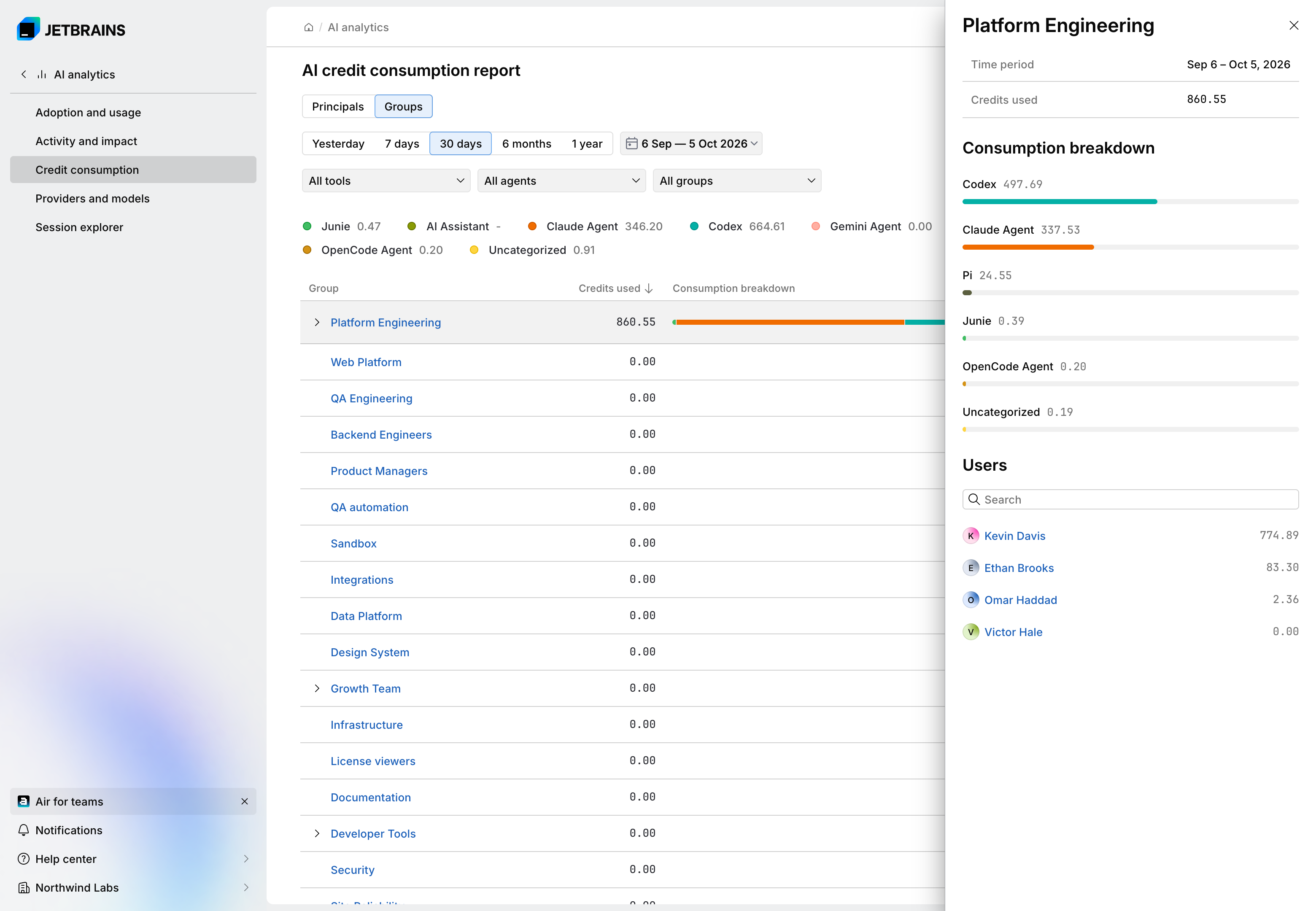Close the Platform Engineering panel
1316x911 pixels.
(x=1293, y=26)
